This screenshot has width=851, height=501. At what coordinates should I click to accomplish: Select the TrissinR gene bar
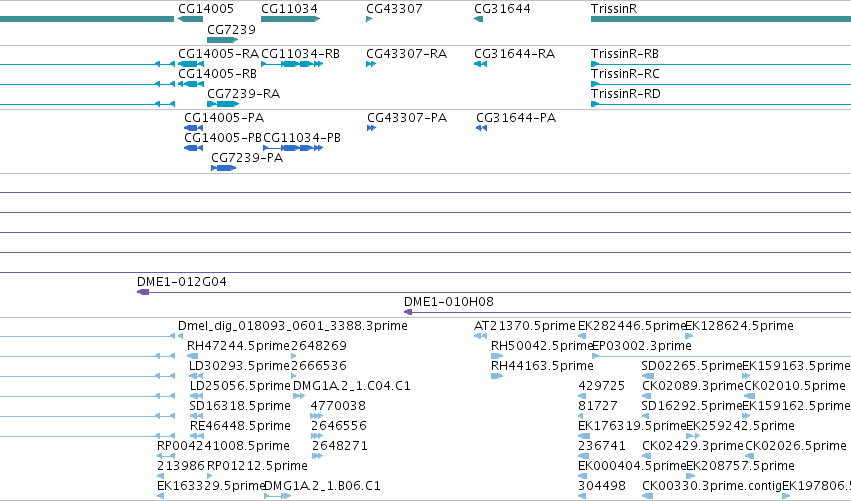point(721,19)
